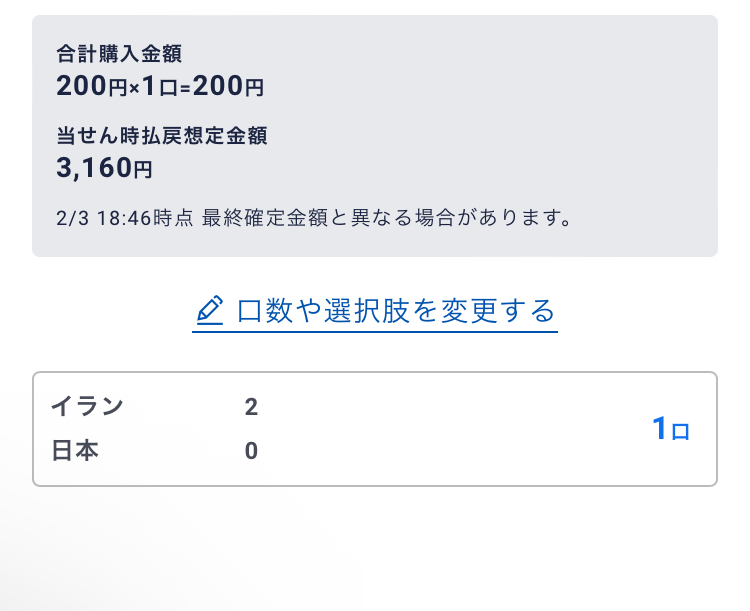Open 口数や選択肢を変更する link
The width and height of the screenshot is (750, 611).
point(375,311)
